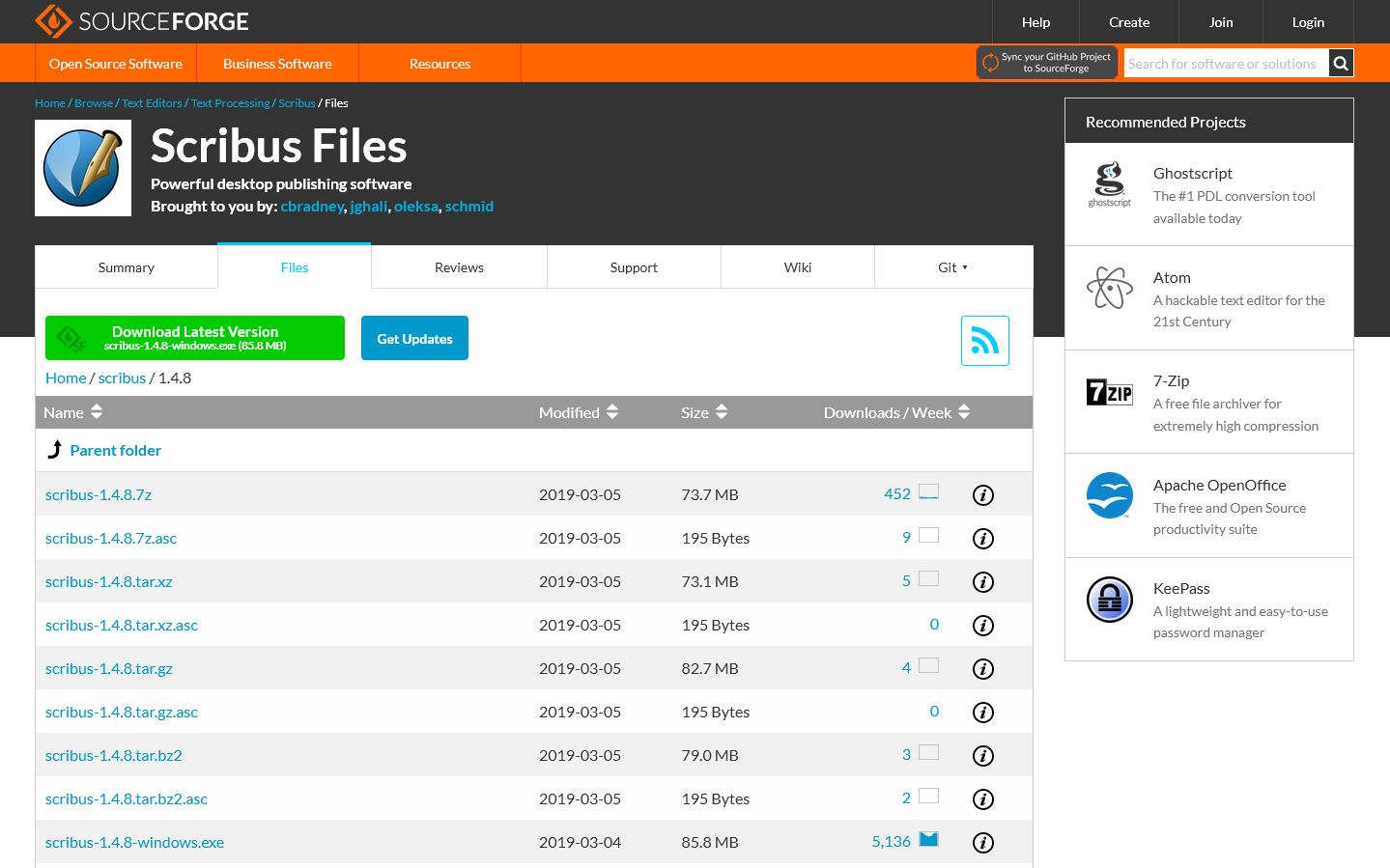Screen dimensions: 1390x868
Task: Click the software search input field
Action: 1225,64
